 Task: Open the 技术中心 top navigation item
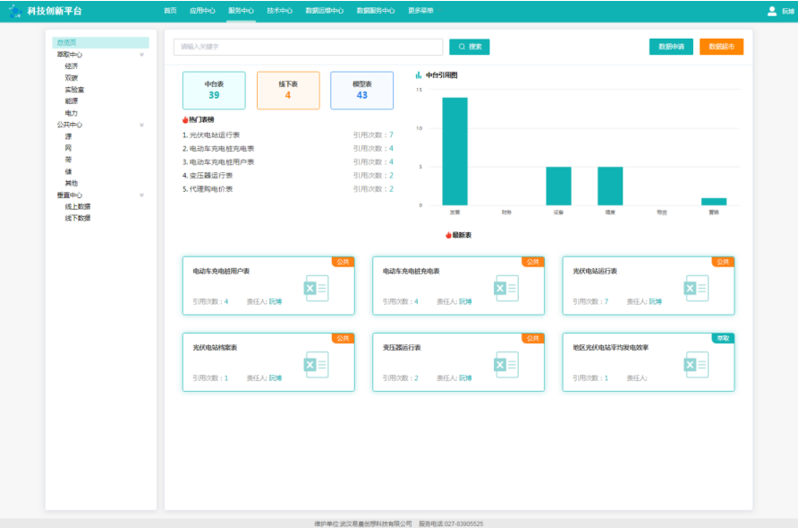click(280, 10)
